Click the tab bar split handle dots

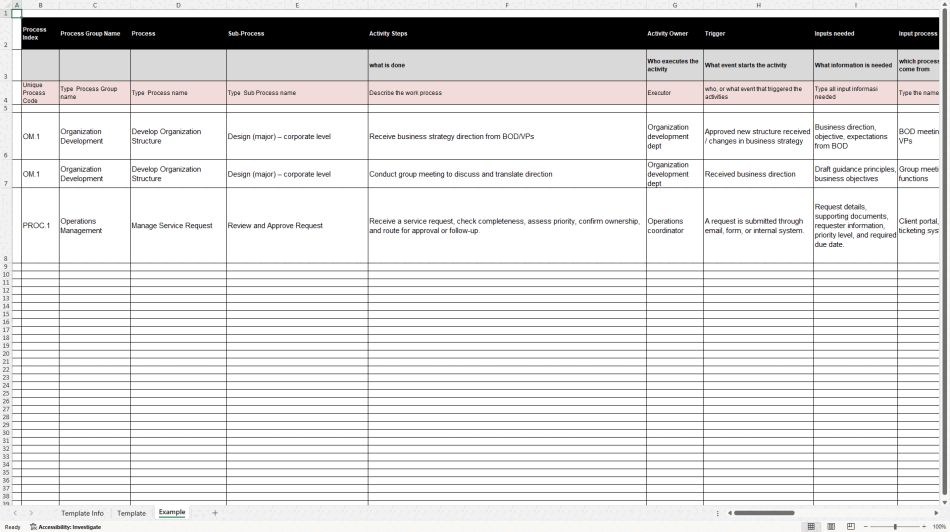coord(717,513)
